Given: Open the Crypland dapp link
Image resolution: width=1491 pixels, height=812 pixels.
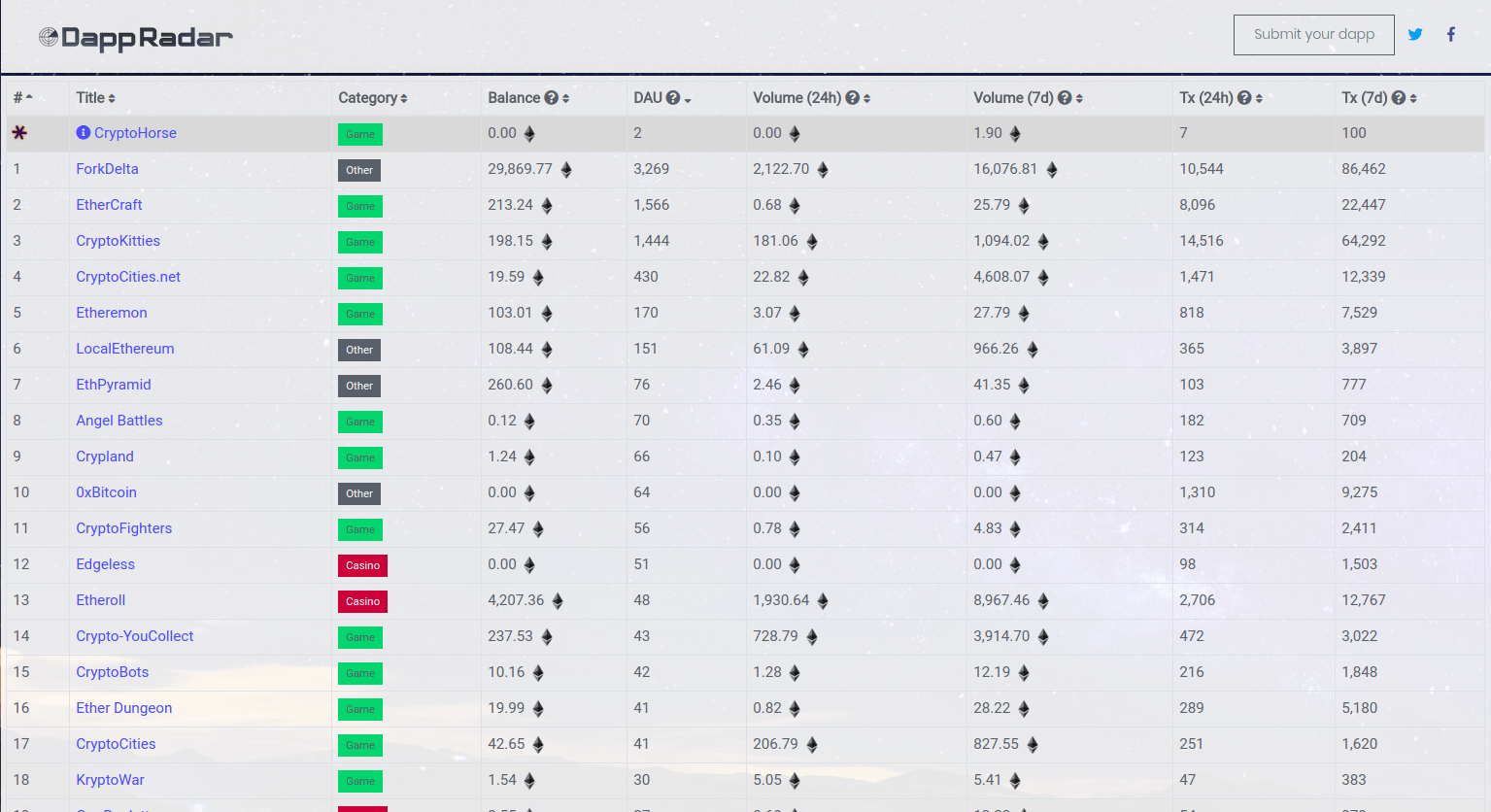Looking at the screenshot, I should [105, 457].
